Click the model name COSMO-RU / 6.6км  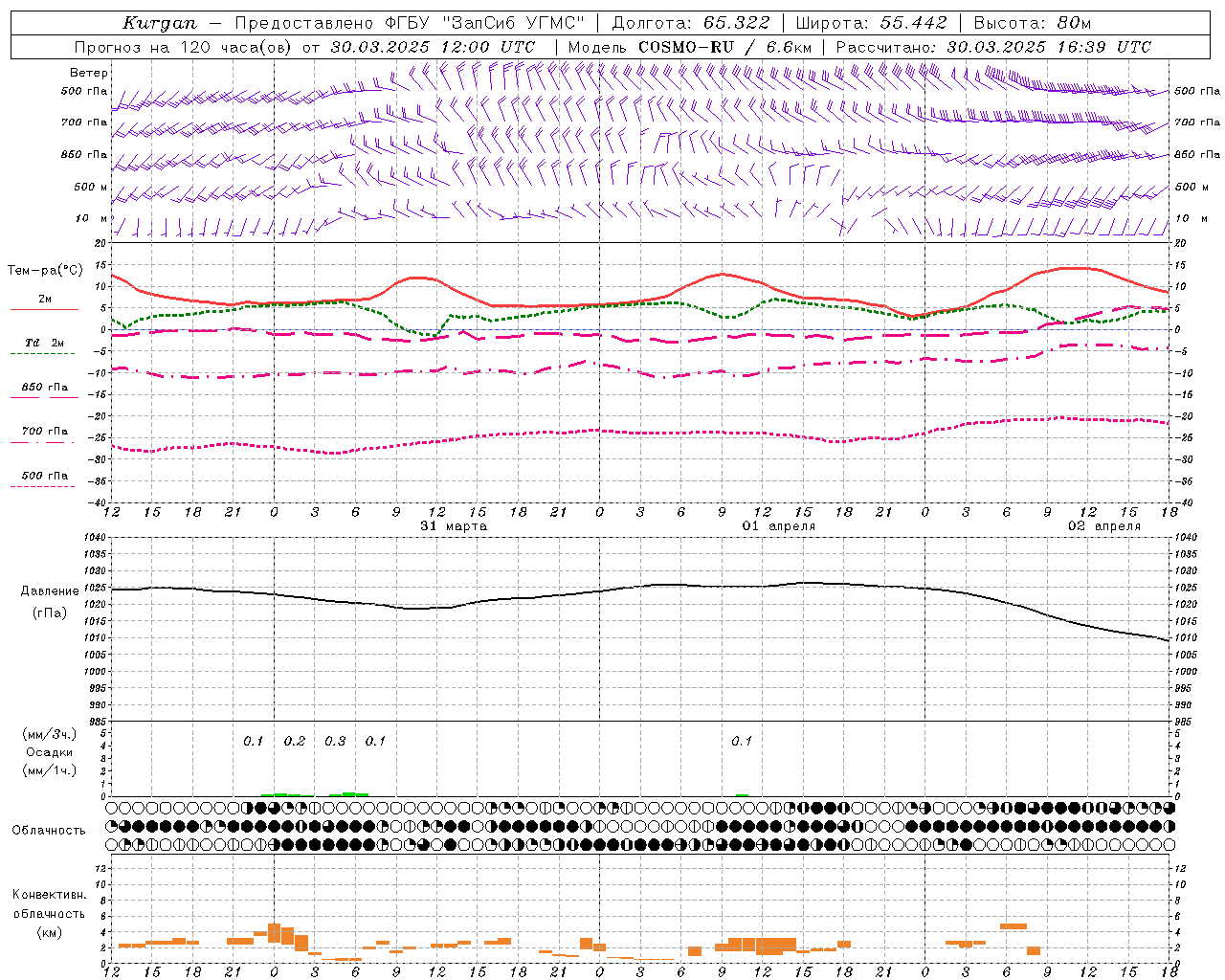(725, 47)
